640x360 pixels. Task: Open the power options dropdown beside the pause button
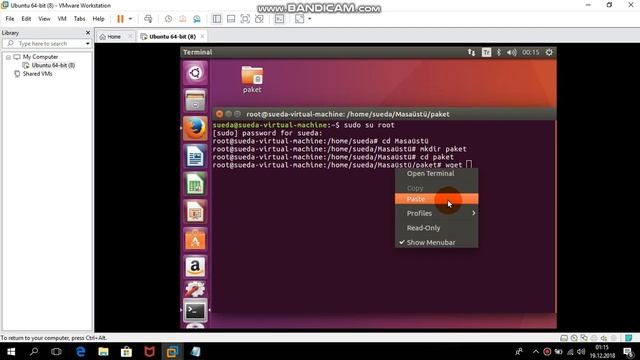[130, 19]
